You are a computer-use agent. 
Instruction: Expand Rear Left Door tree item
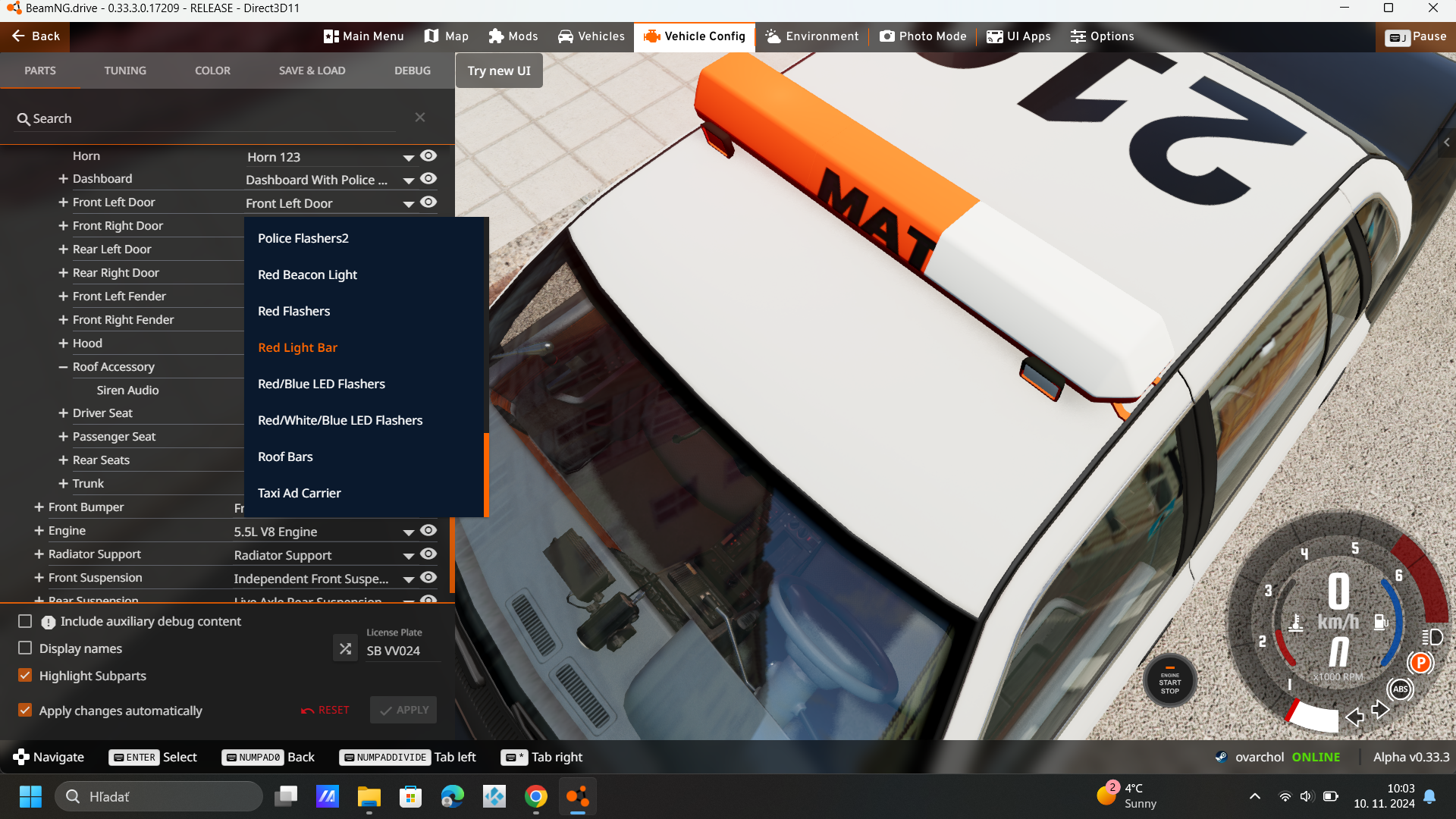coord(63,249)
